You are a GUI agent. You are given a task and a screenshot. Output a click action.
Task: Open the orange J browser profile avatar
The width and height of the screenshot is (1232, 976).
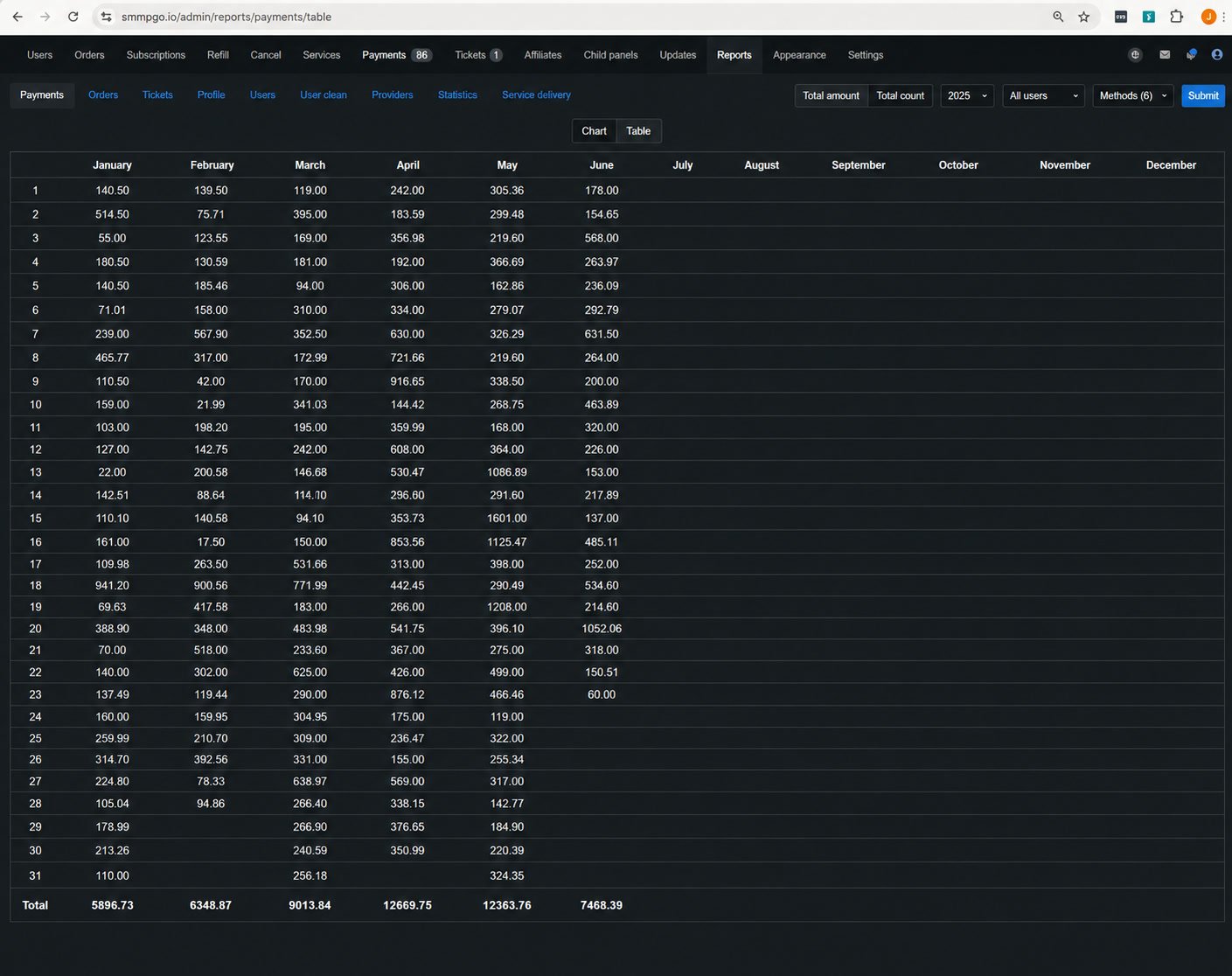pyautogui.click(x=1208, y=17)
